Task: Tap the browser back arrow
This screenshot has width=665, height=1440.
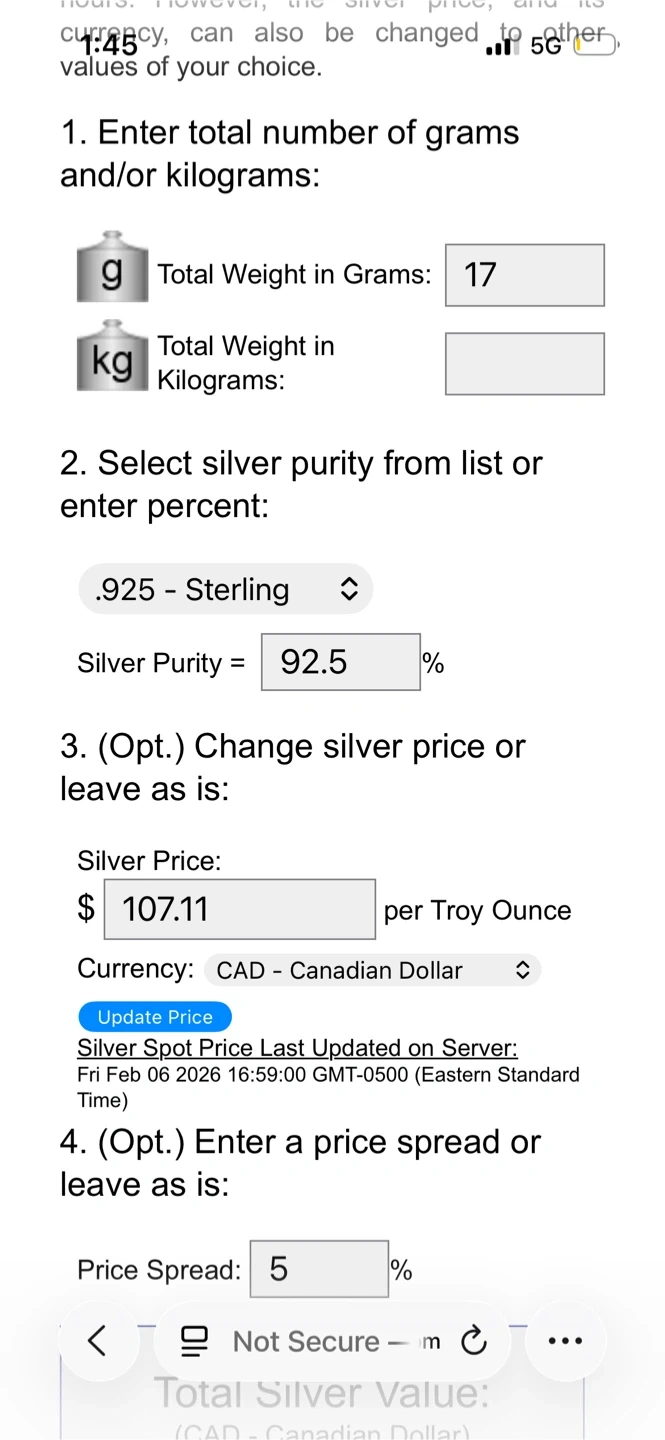Action: (97, 1340)
